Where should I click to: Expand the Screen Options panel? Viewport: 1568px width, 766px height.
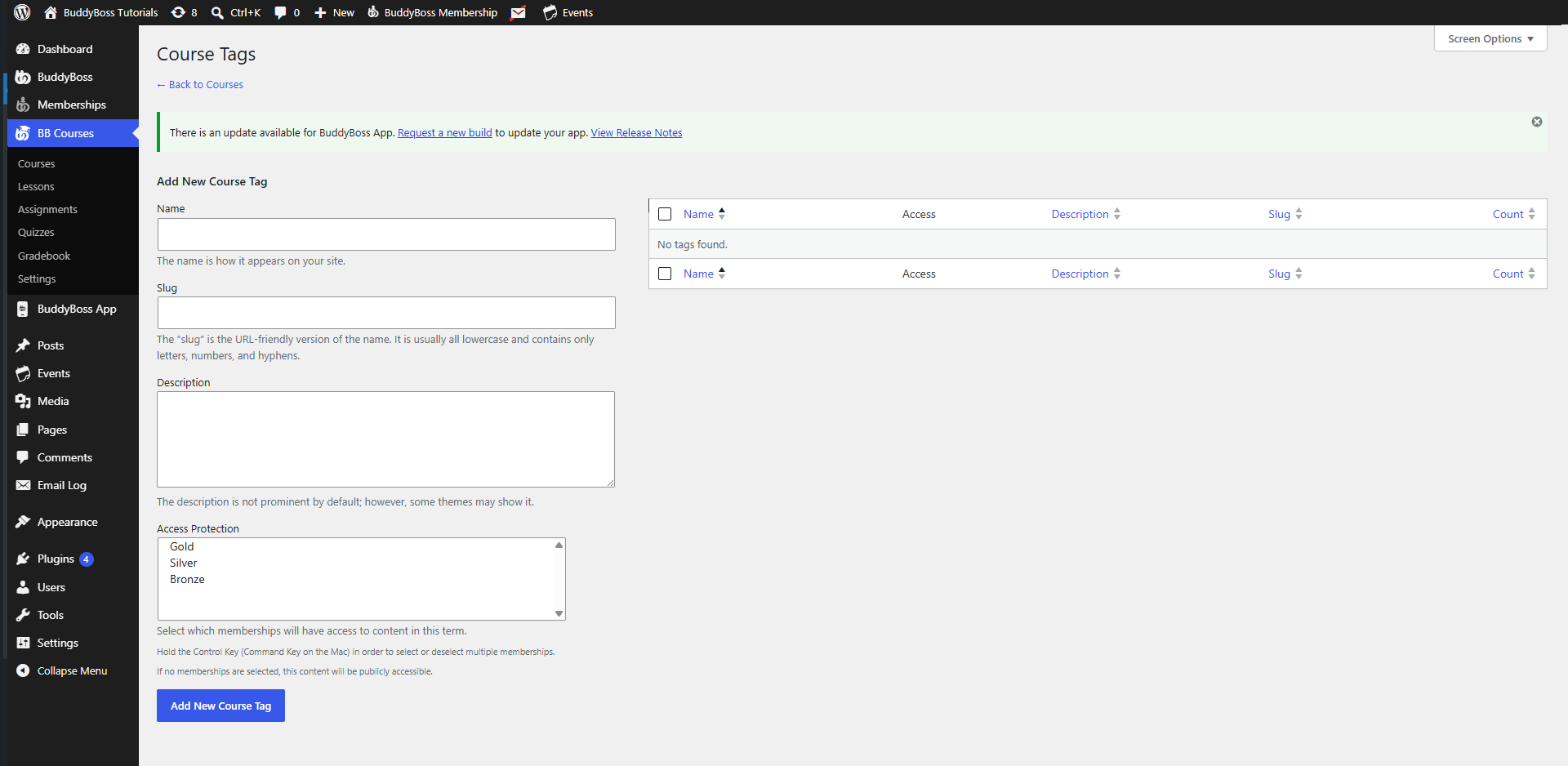(1490, 38)
